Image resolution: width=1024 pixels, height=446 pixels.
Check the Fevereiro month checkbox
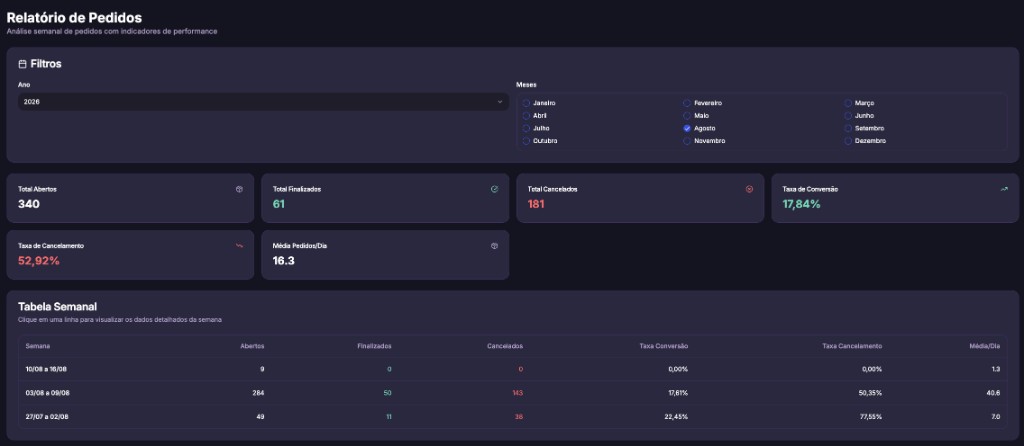point(687,103)
